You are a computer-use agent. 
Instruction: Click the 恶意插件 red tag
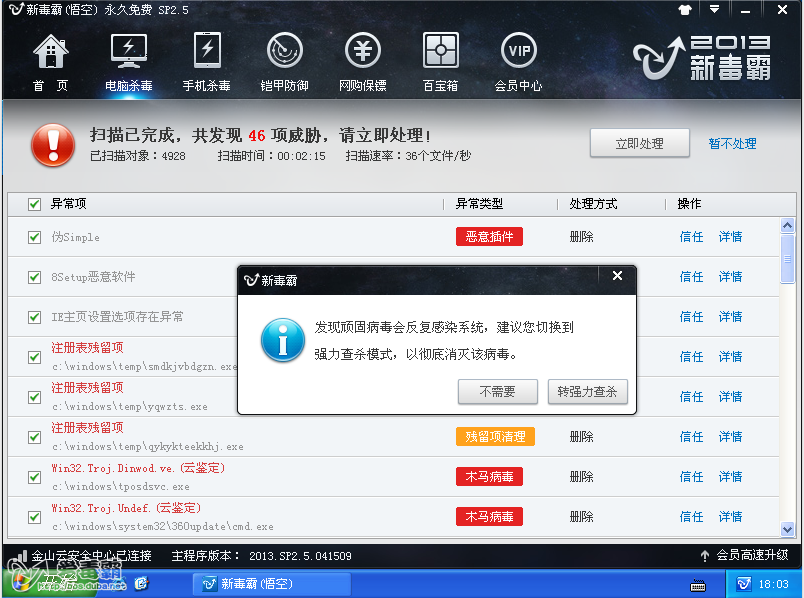pyautogui.click(x=489, y=236)
